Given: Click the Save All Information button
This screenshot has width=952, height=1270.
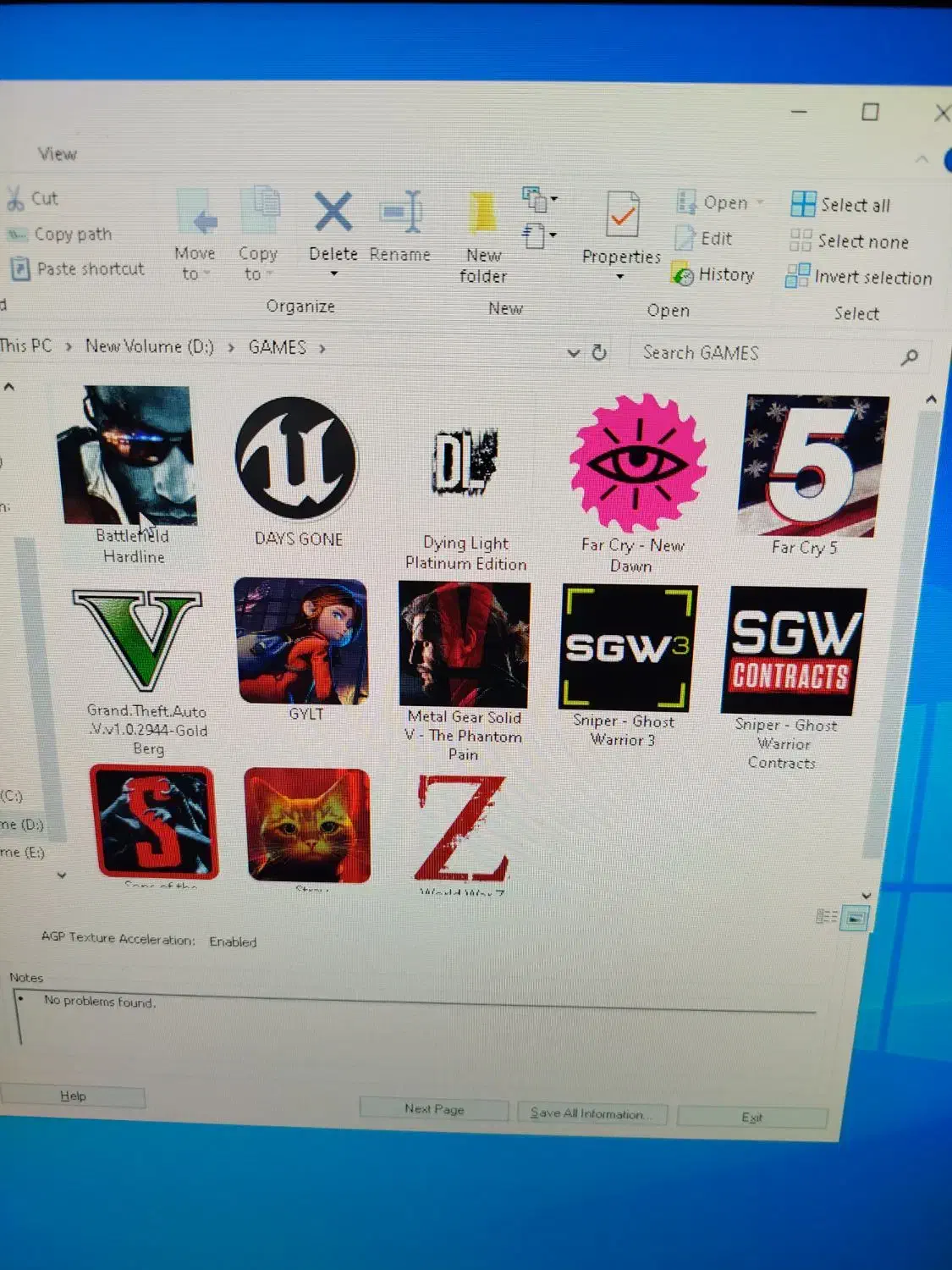Looking at the screenshot, I should click(x=591, y=1113).
